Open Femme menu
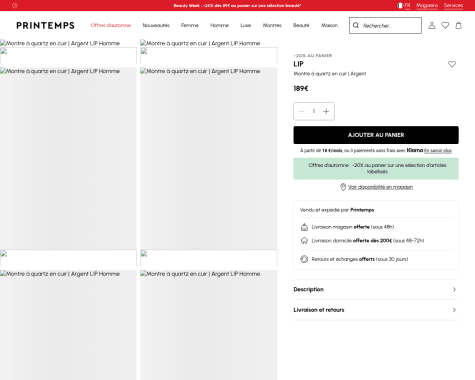Screen dimensions: 475x380 click(190, 25)
